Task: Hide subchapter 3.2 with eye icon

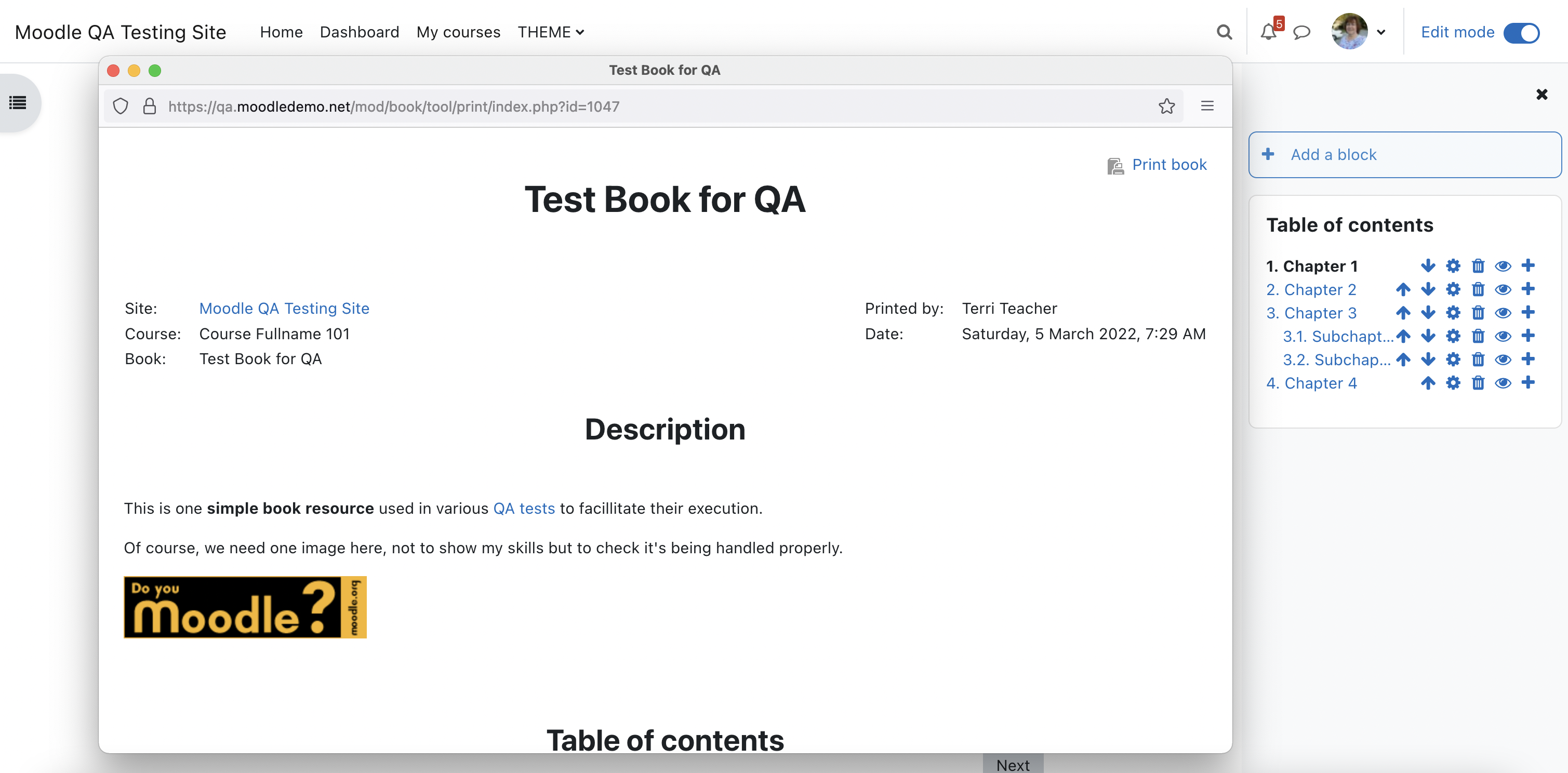Action: click(1503, 359)
